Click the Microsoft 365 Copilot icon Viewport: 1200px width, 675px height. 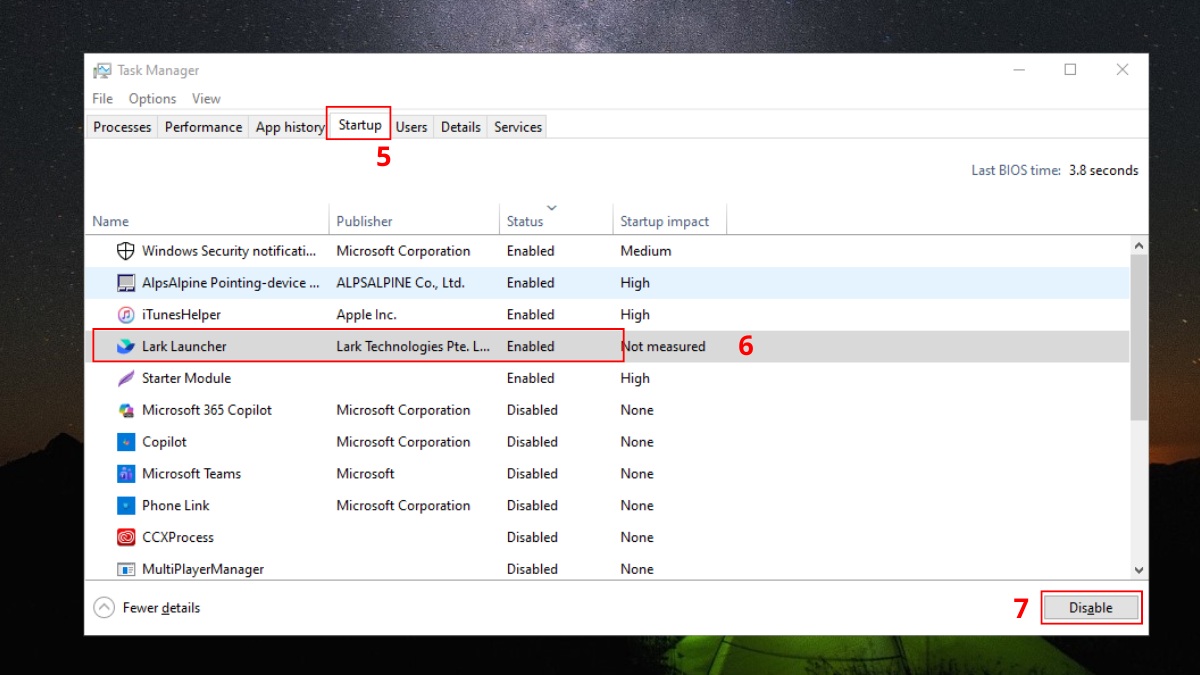pyautogui.click(x=125, y=410)
